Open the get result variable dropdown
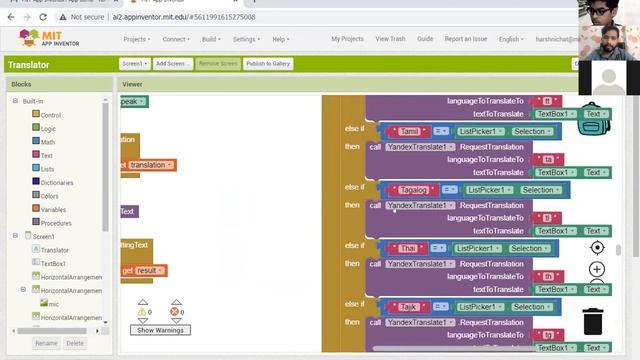 pos(160,271)
